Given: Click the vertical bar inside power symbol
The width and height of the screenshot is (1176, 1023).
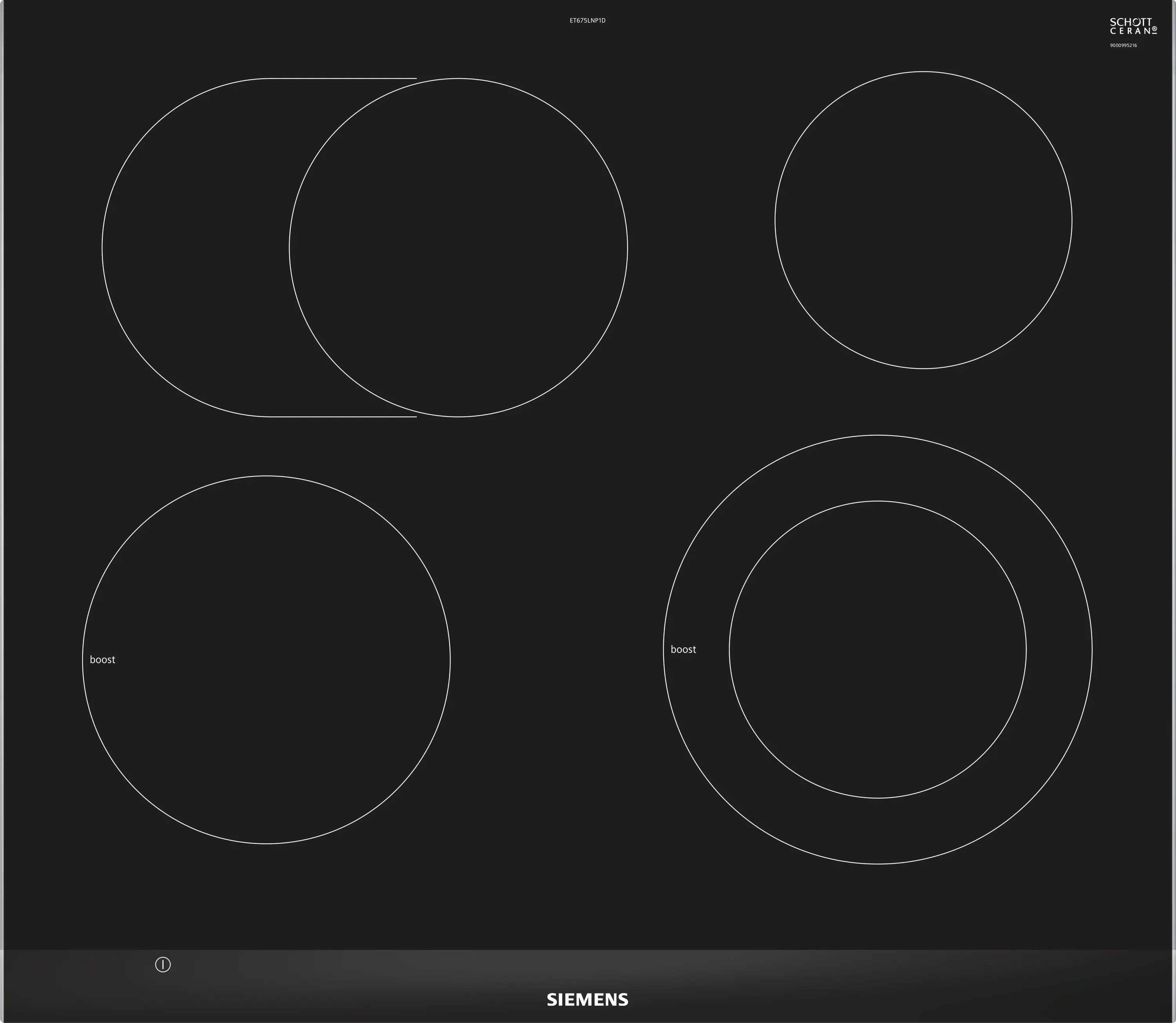Looking at the screenshot, I should (x=163, y=965).
